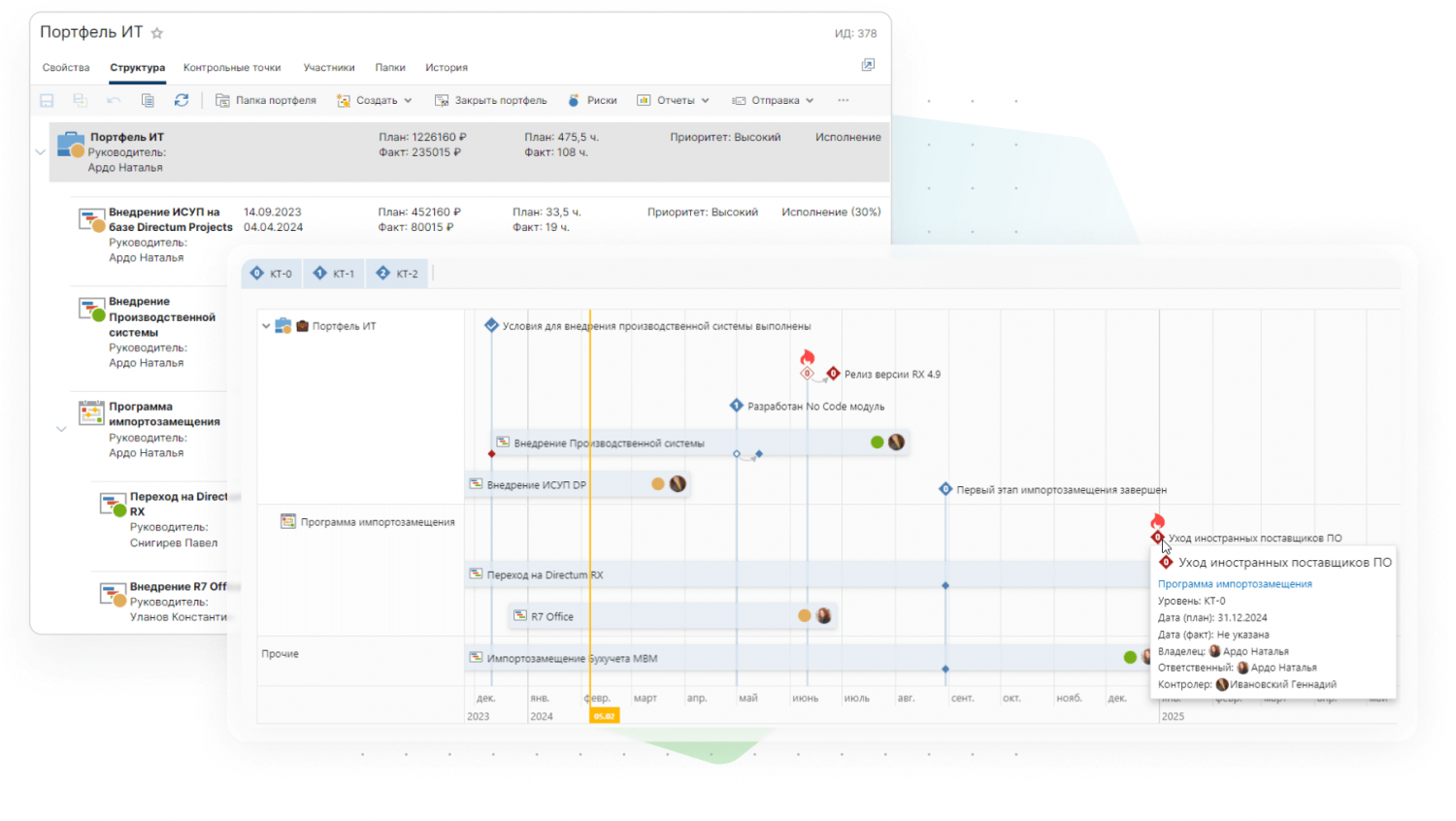This screenshot has height=821, width=1456.
Task: Click the refresh icon in the toolbar
Action: pos(182,100)
